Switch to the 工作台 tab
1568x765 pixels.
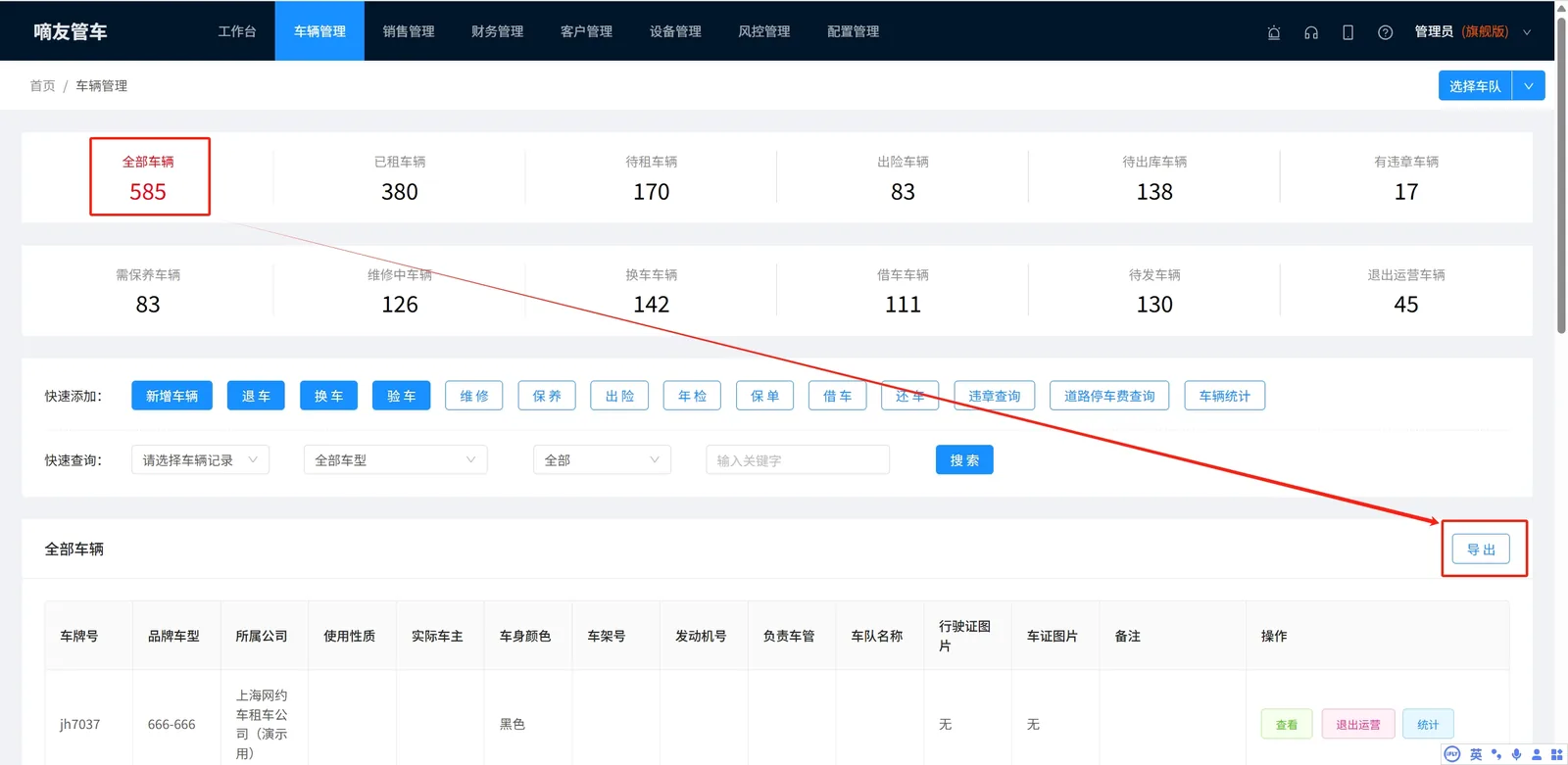pos(237,31)
